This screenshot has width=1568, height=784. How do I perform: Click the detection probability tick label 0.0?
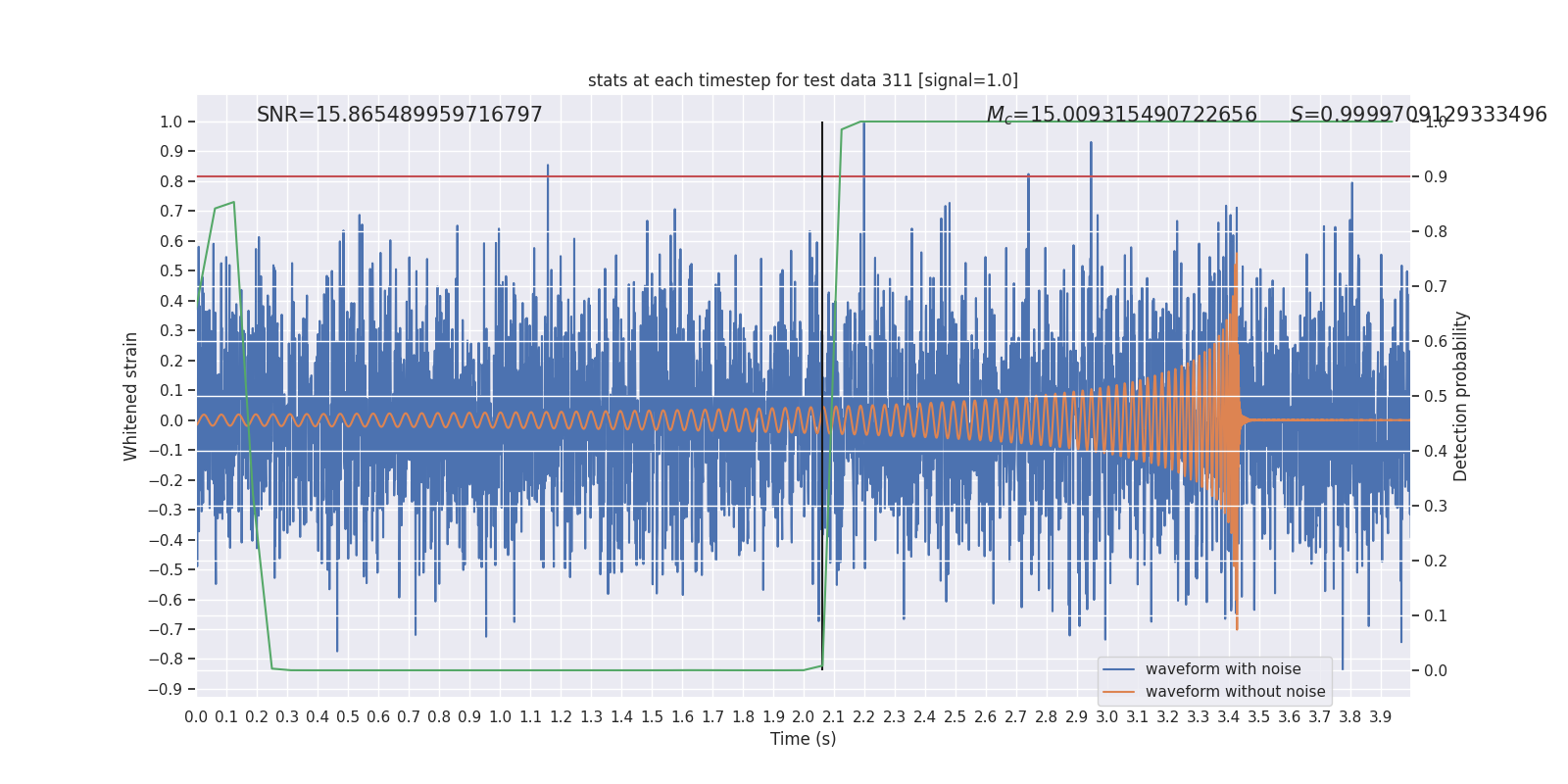tap(1436, 670)
